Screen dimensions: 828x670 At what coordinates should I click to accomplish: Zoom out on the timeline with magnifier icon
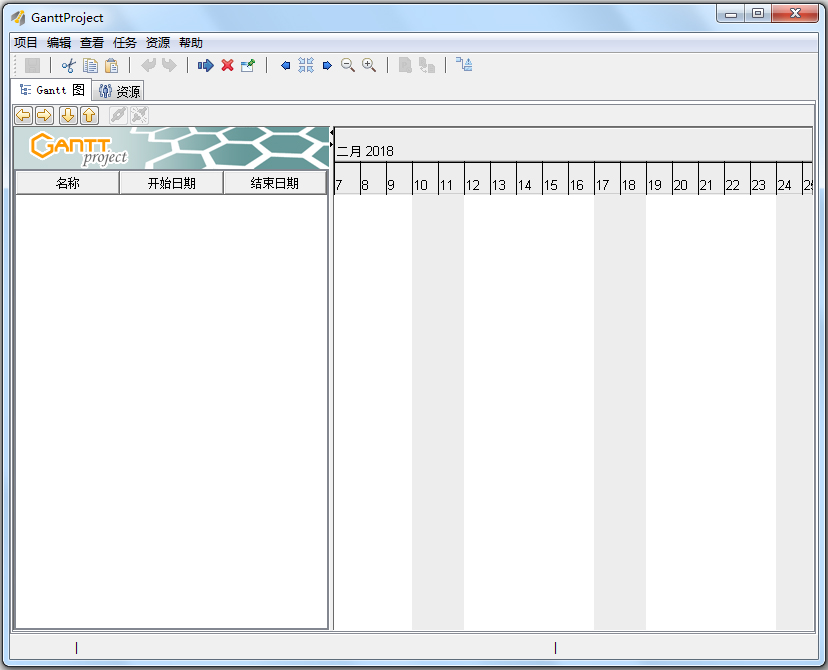click(348, 65)
